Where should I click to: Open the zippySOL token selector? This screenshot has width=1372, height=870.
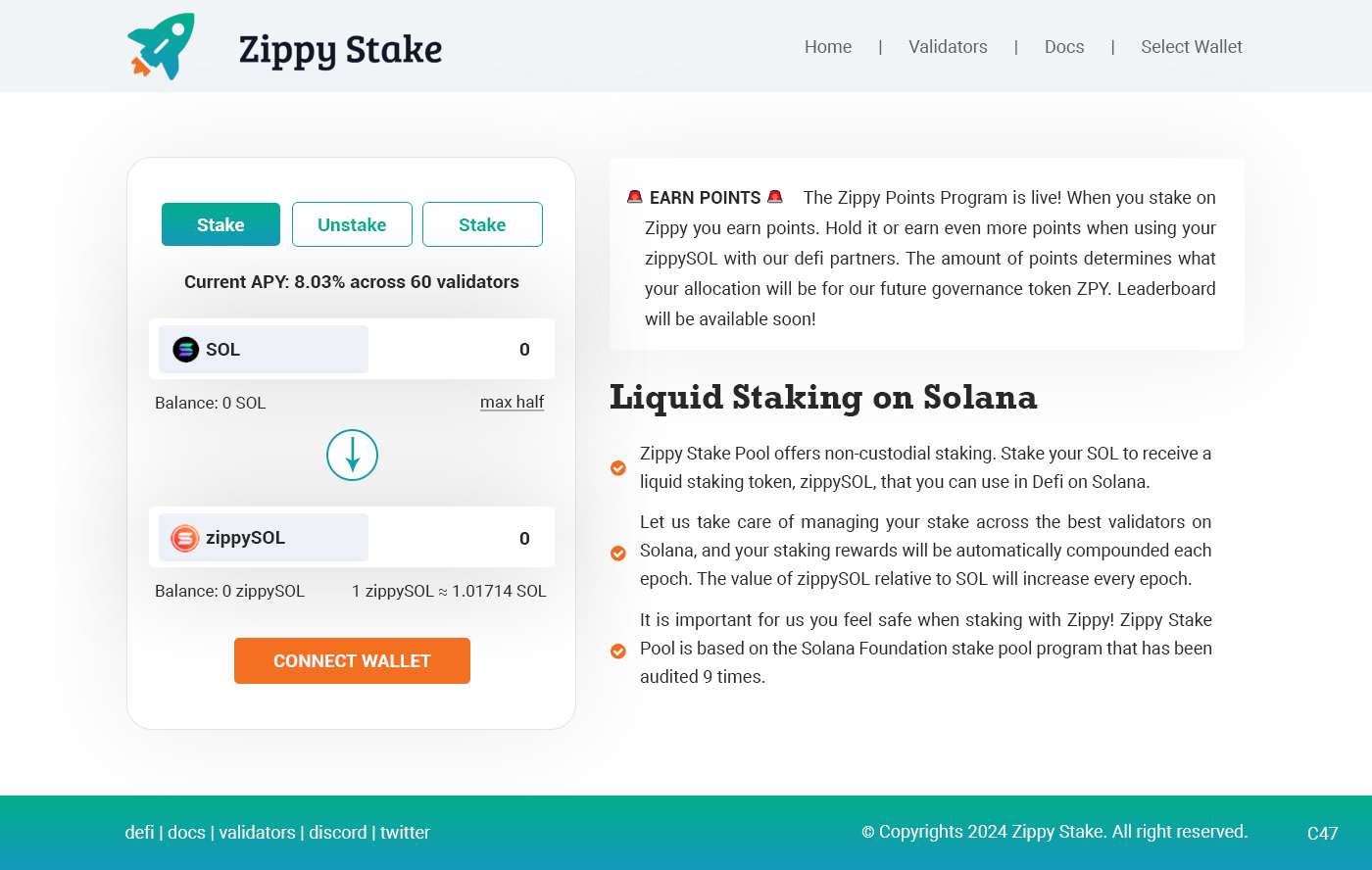tap(264, 538)
